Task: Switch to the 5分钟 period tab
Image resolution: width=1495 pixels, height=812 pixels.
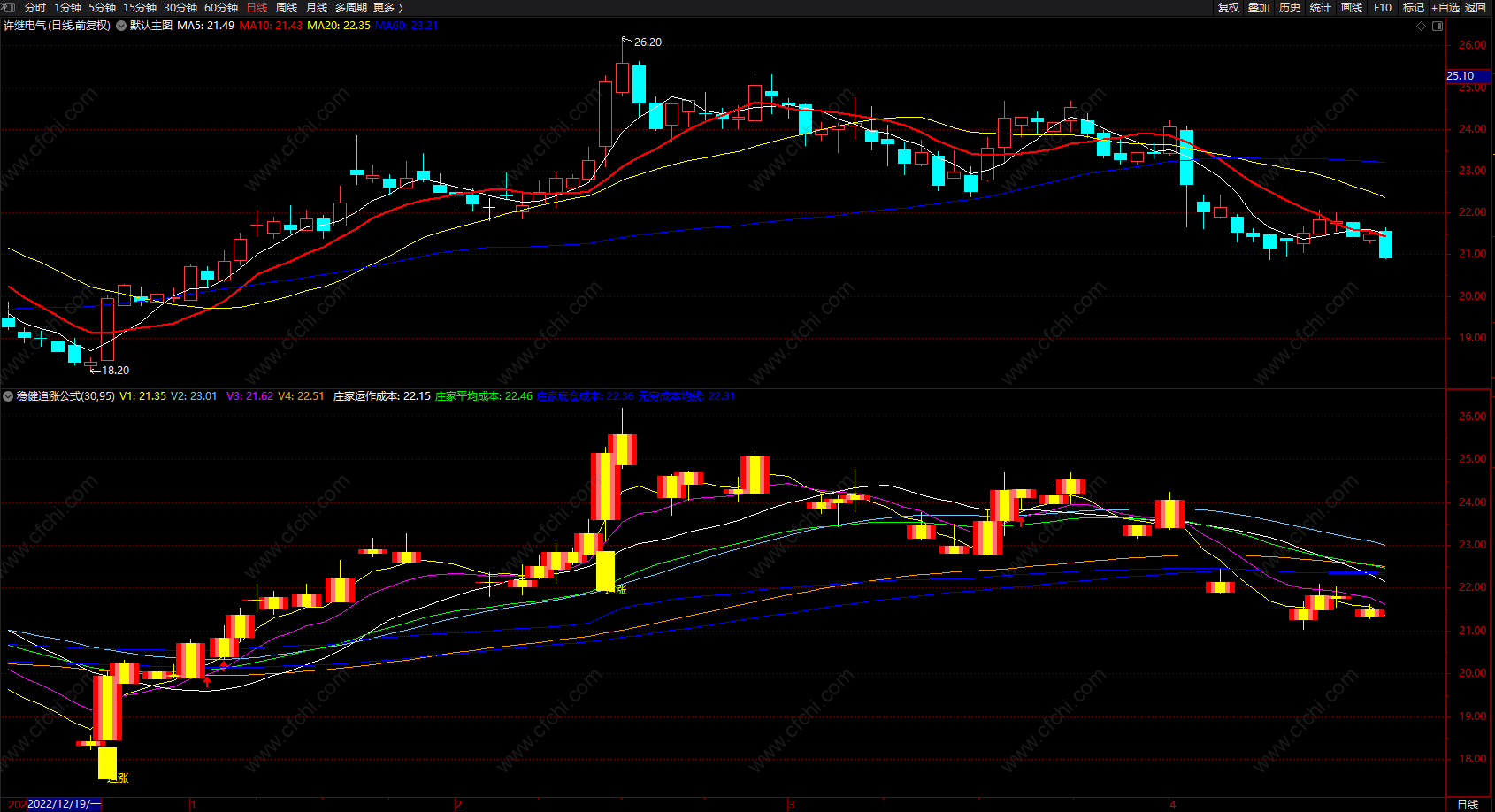Action: 102,8
